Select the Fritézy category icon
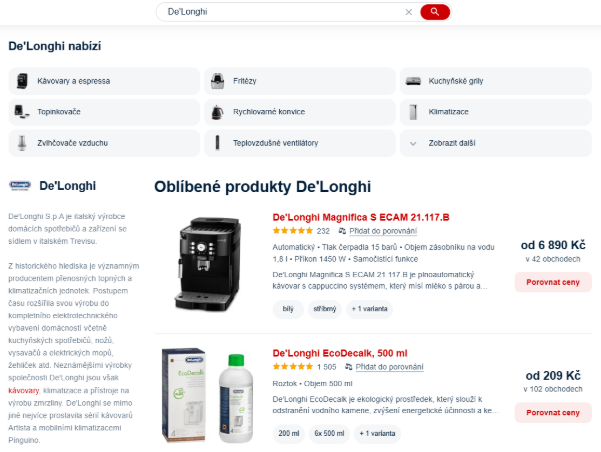Image resolution: width=601 pixels, height=452 pixels. tap(217, 81)
